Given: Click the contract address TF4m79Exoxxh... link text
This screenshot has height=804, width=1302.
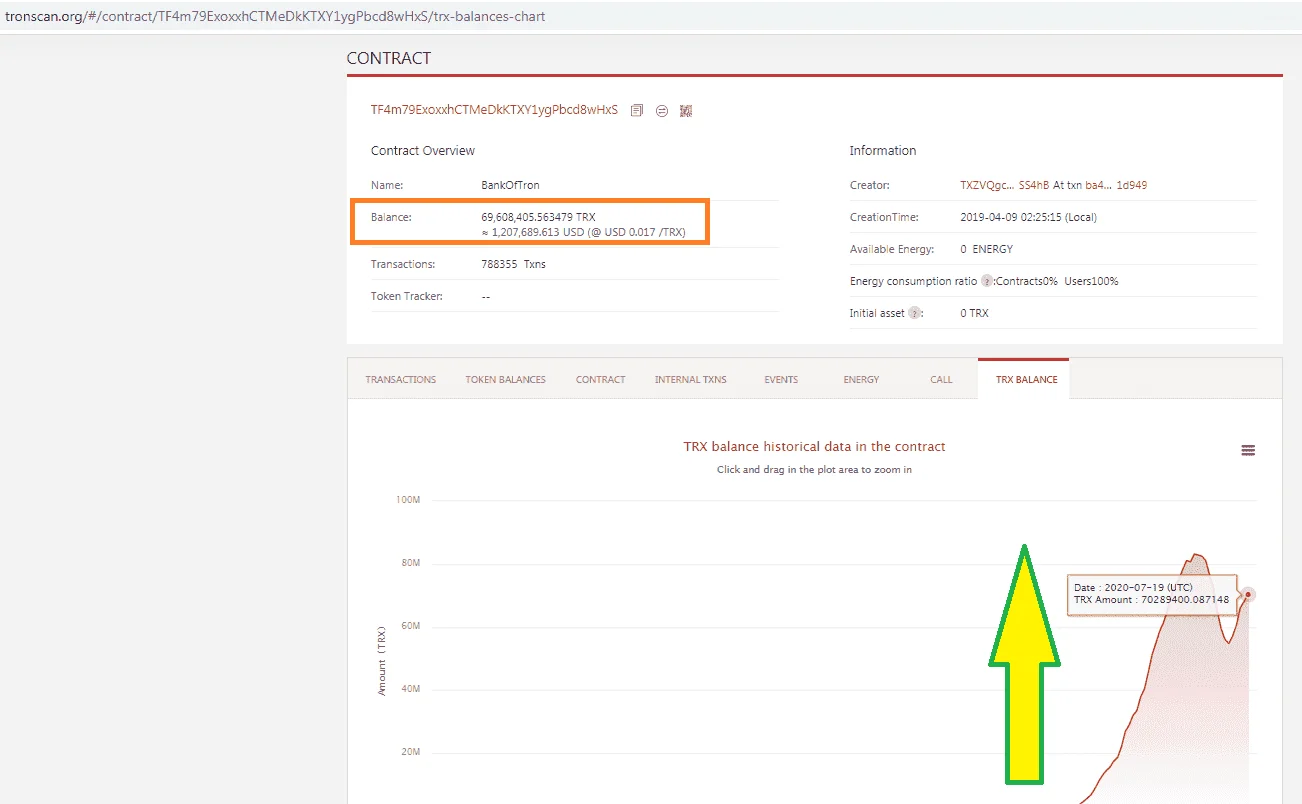Looking at the screenshot, I should pyautogui.click(x=494, y=110).
